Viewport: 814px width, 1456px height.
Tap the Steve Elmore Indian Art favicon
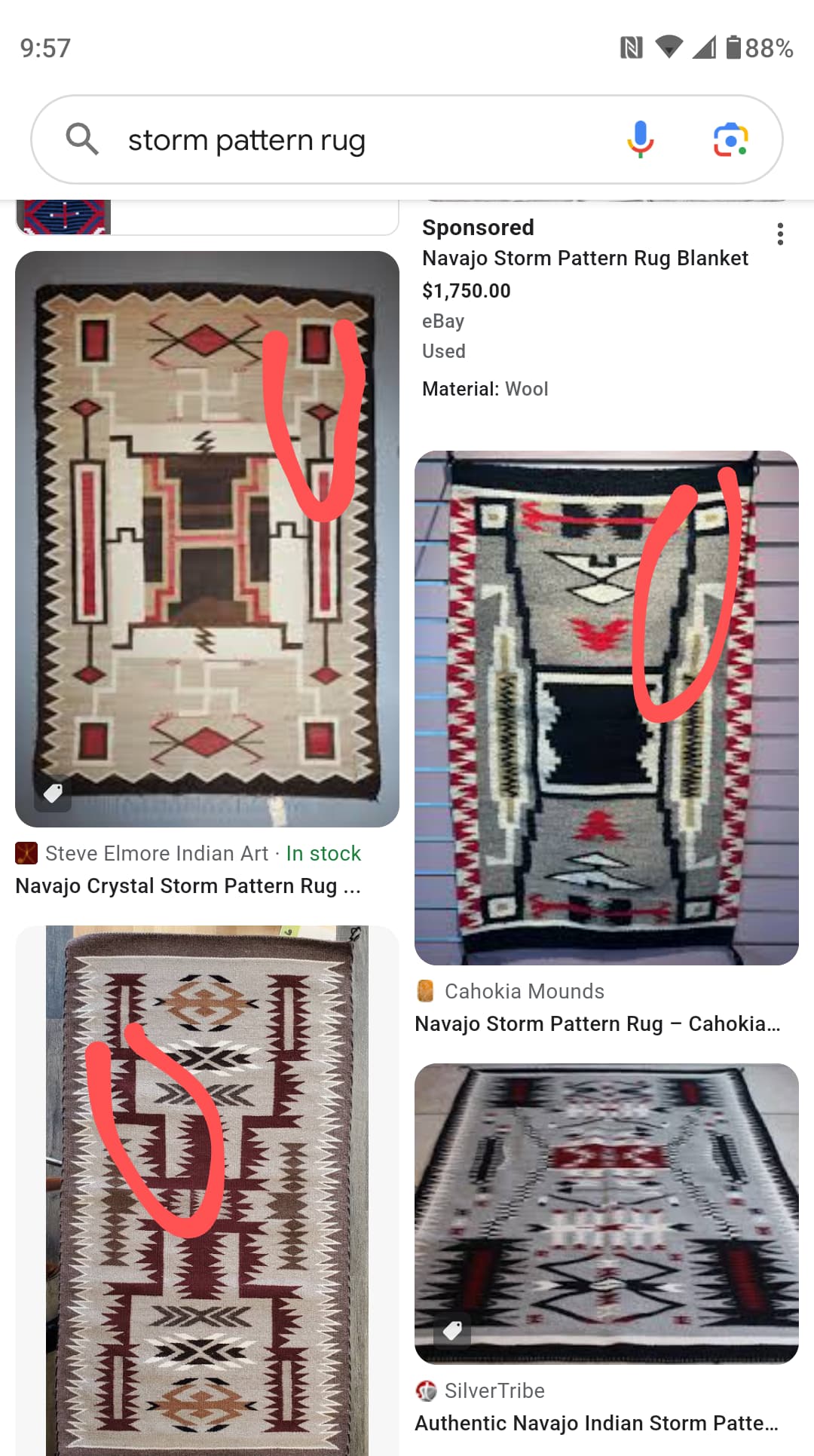pos(26,853)
